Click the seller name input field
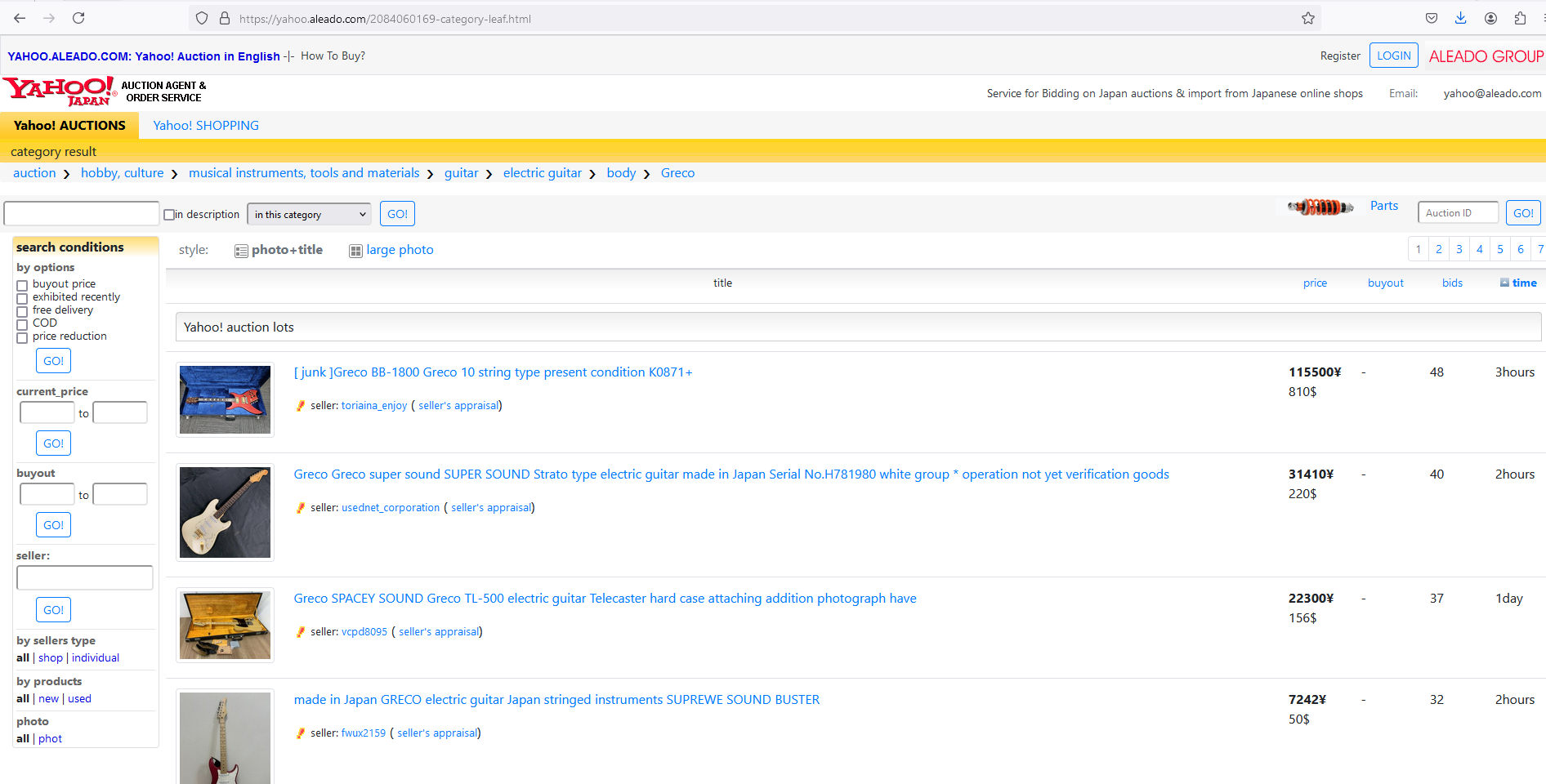The height and width of the screenshot is (784, 1546). pos(85,578)
